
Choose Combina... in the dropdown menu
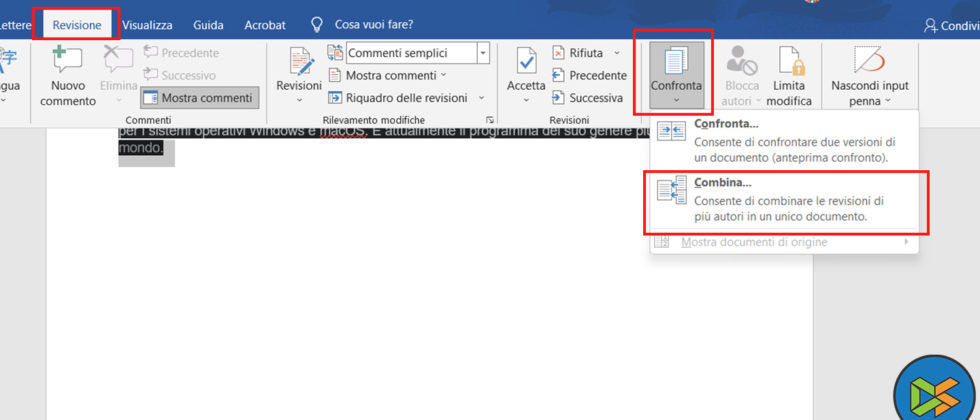pos(784,200)
